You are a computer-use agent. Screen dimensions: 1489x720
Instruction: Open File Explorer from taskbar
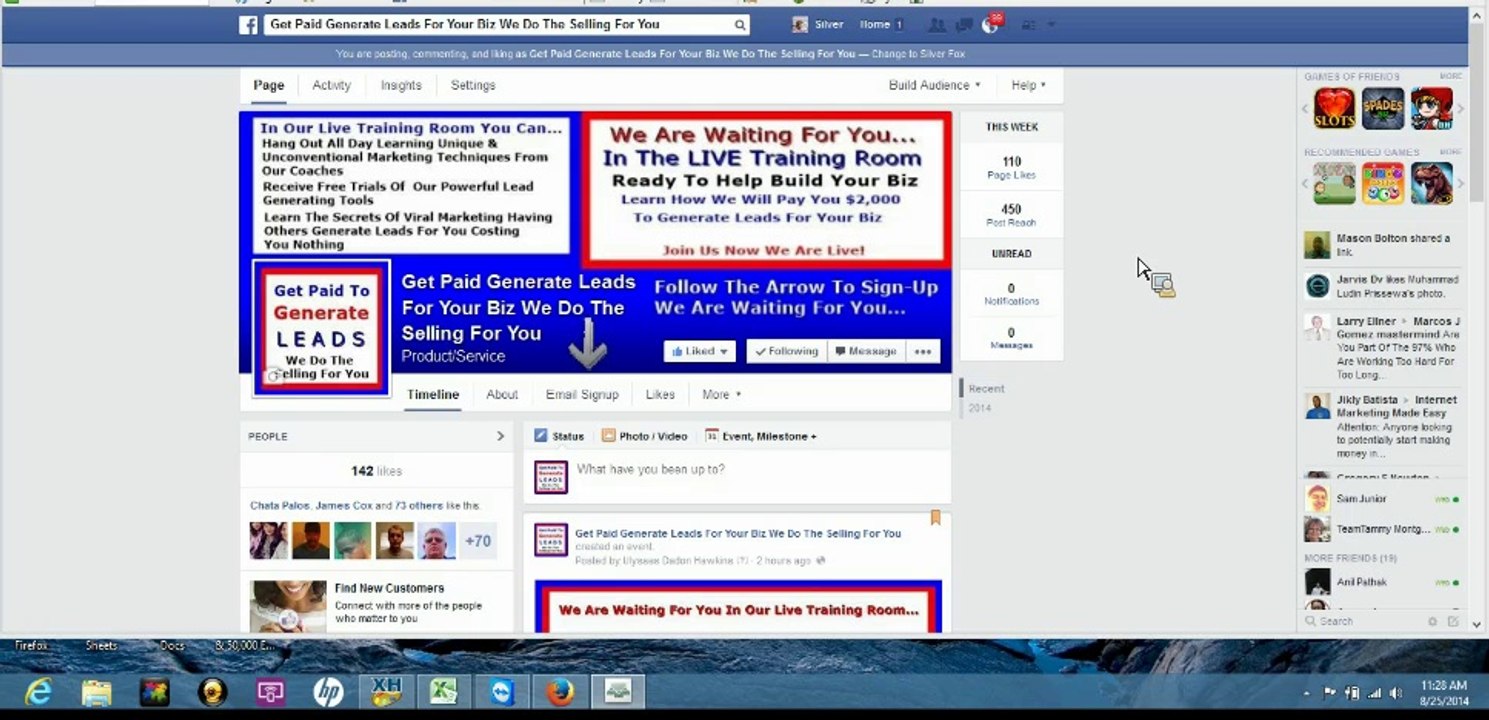[x=96, y=691]
